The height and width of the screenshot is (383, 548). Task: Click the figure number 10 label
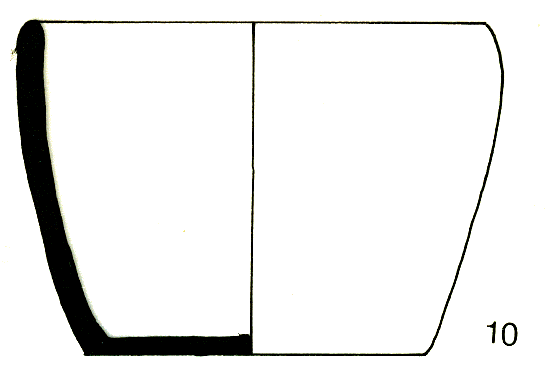[x=502, y=334]
